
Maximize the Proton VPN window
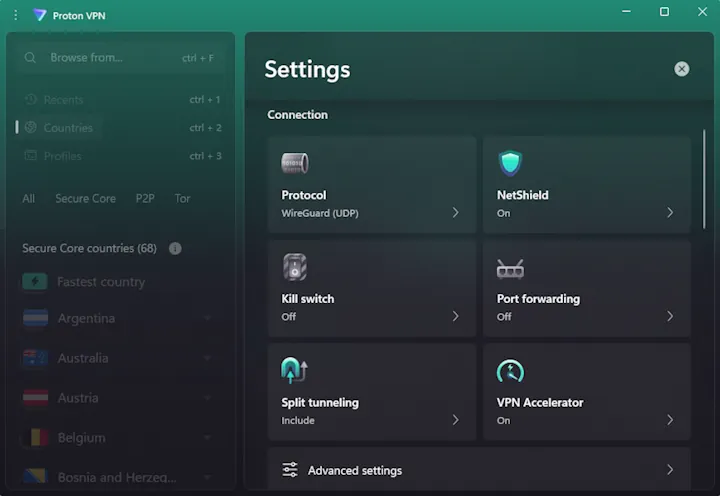[664, 11]
